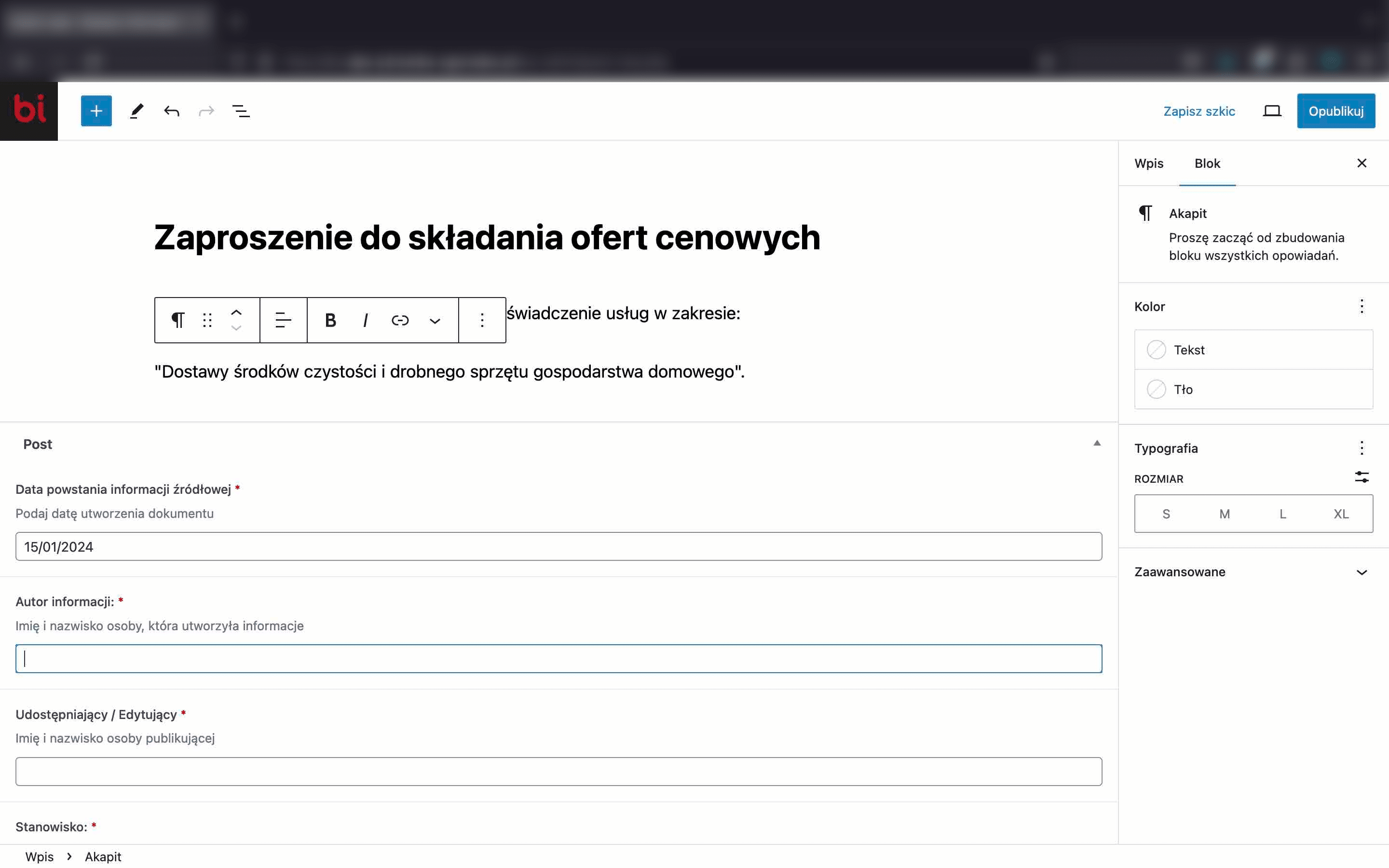Close the settings sidebar
Screen dimensions: 1389x868
(x=1362, y=163)
